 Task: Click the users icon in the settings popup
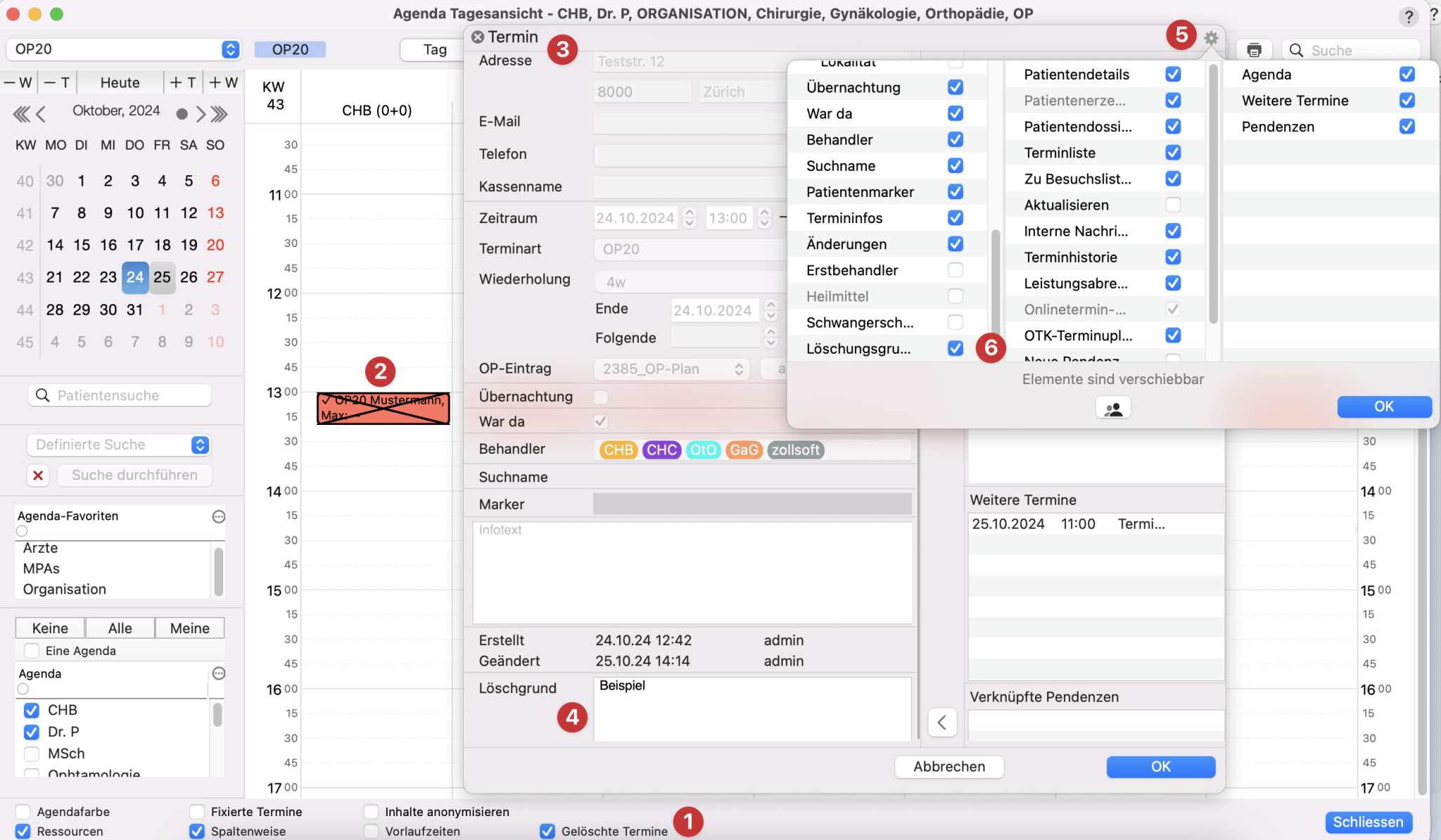(1113, 407)
